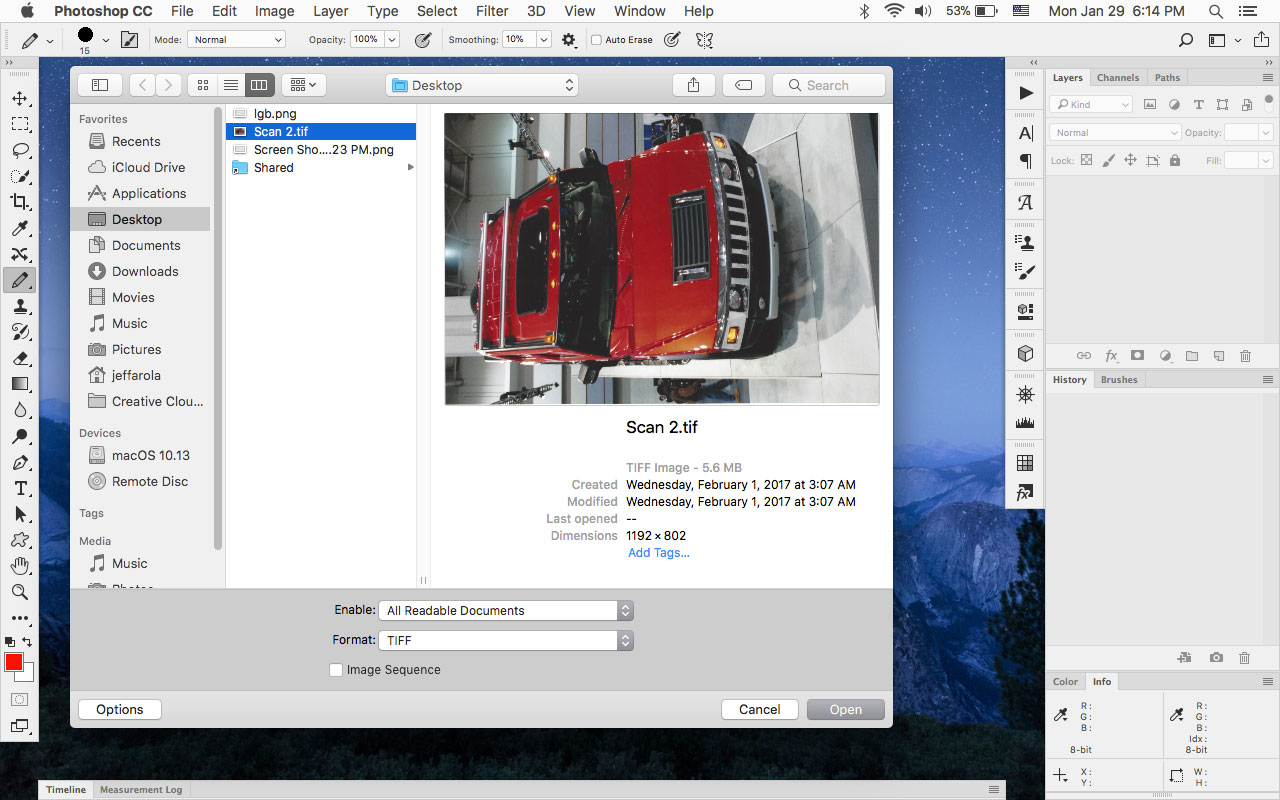The height and width of the screenshot is (800, 1280).
Task: Select the Gradient tool
Action: coord(20,385)
